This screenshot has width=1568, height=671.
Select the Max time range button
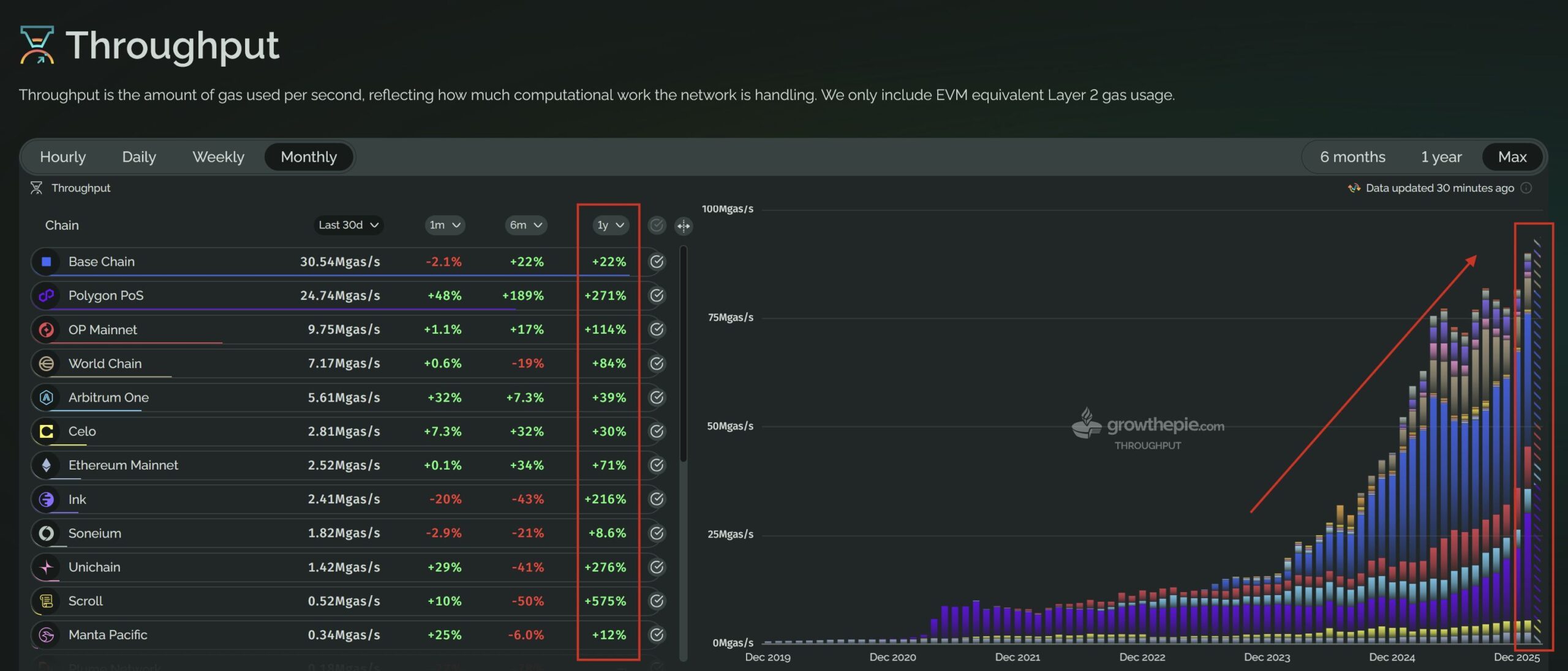(1512, 157)
